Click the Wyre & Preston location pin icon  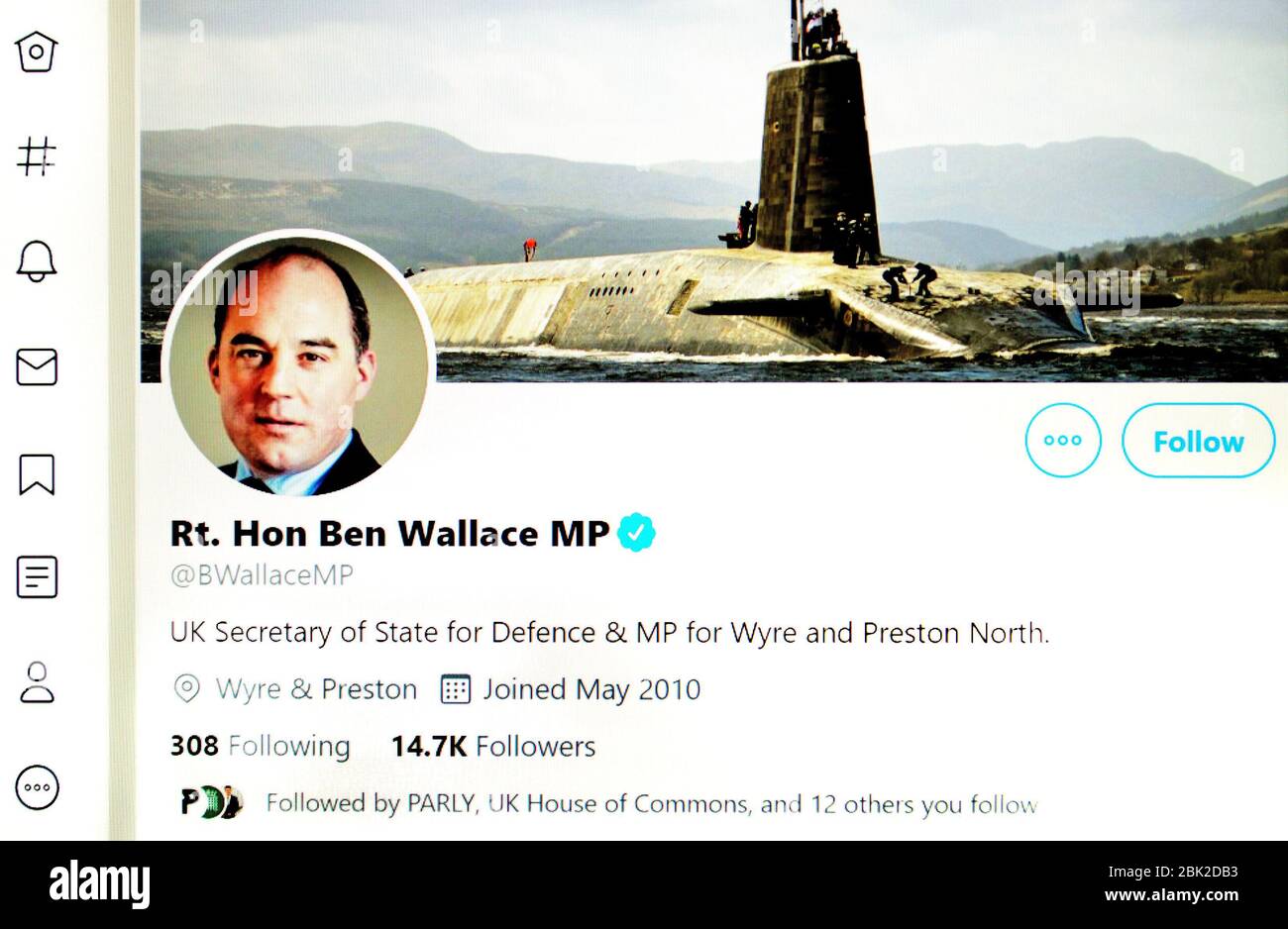[186, 688]
